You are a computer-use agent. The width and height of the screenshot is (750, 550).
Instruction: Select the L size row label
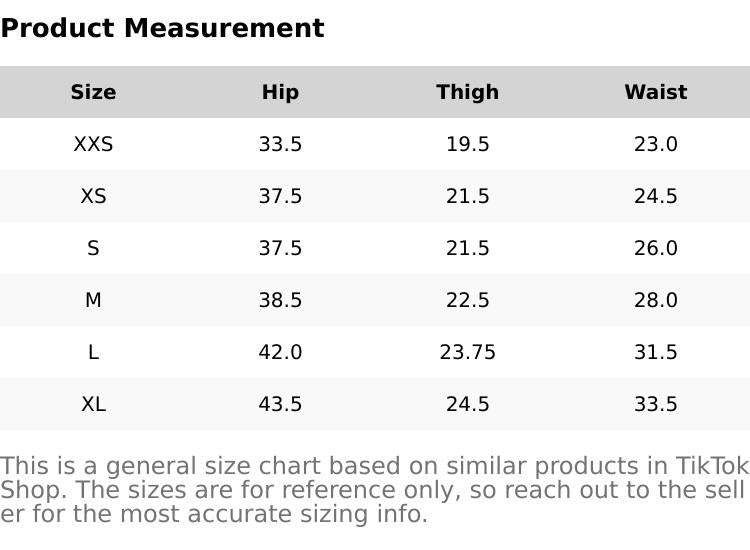click(x=93, y=352)
